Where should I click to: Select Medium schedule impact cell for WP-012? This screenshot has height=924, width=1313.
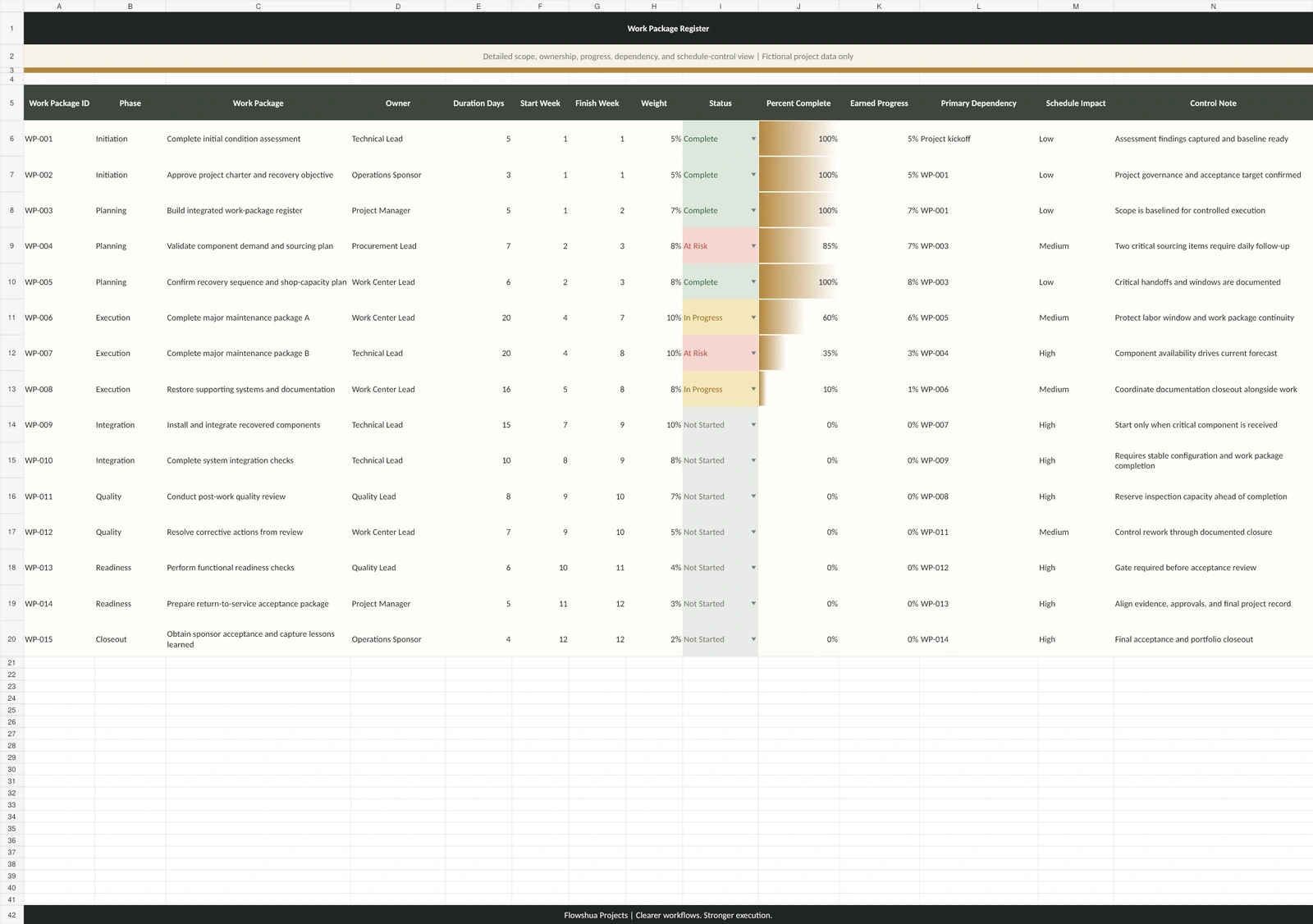tap(1076, 532)
